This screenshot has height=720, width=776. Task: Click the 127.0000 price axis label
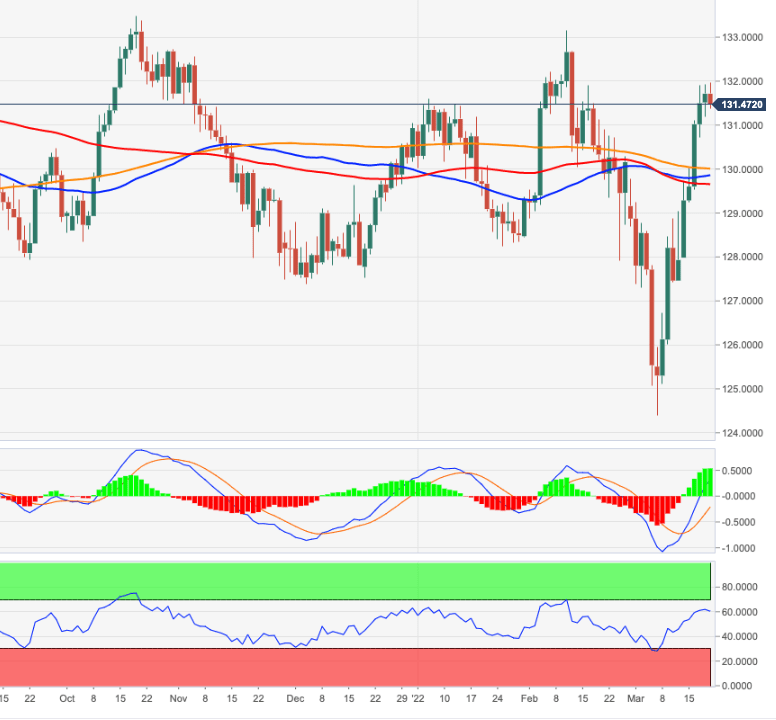pyautogui.click(x=742, y=301)
